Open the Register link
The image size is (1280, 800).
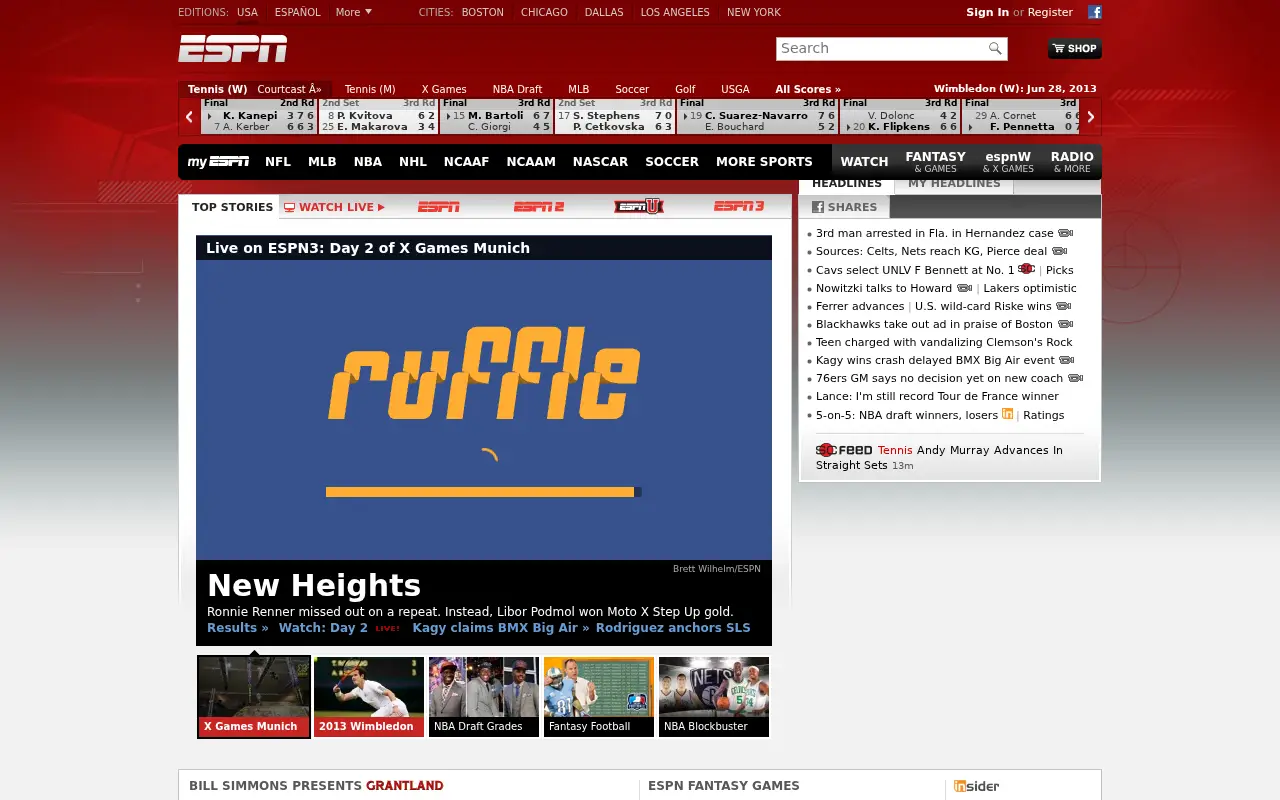[x=1050, y=12]
